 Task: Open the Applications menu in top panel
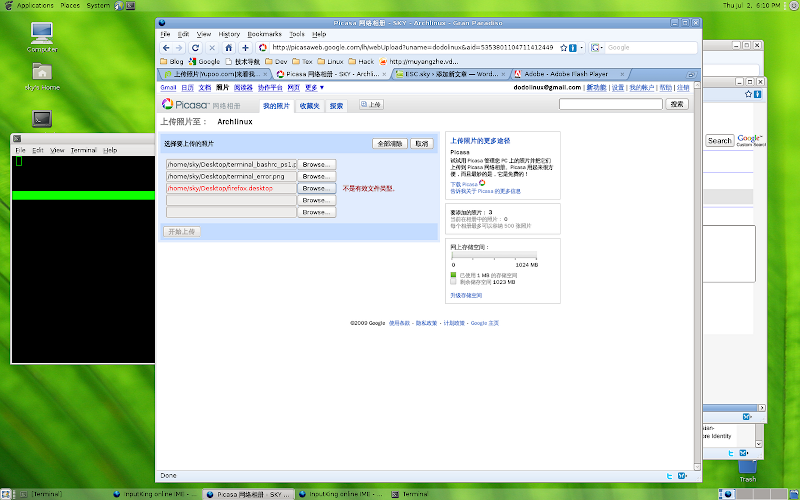pos(35,5)
